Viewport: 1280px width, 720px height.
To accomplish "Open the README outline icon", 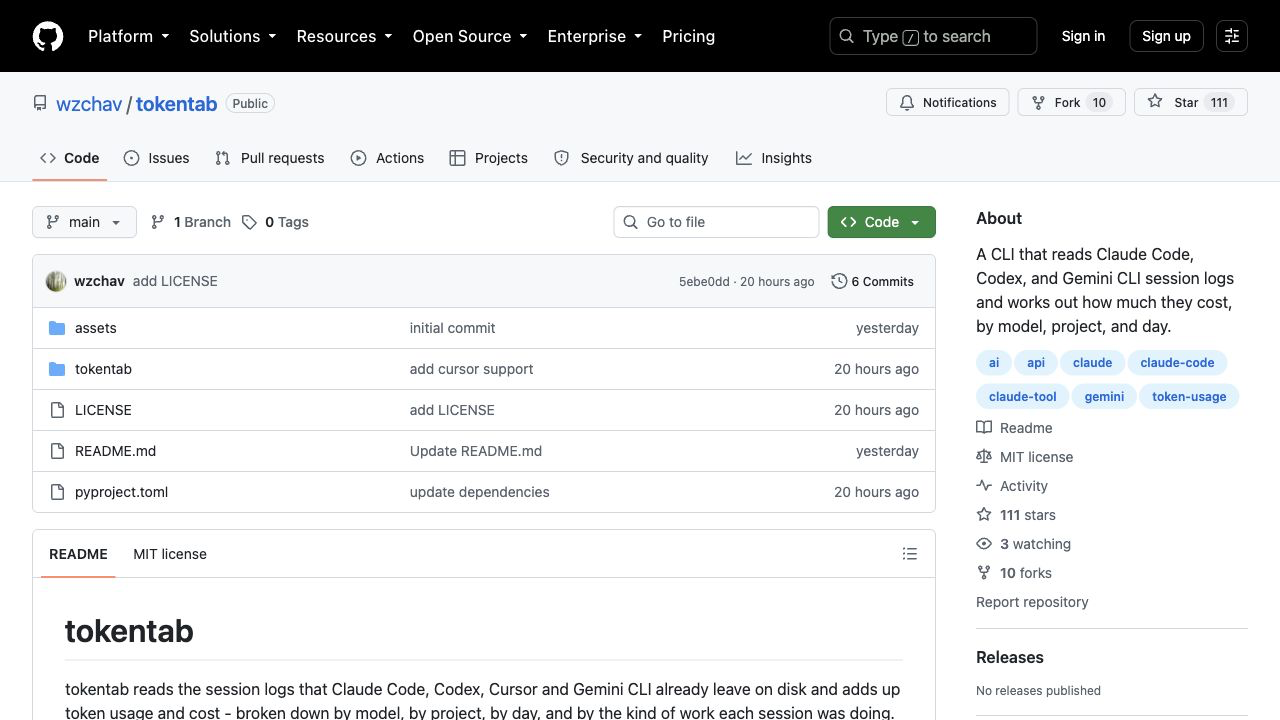I will click(x=910, y=554).
